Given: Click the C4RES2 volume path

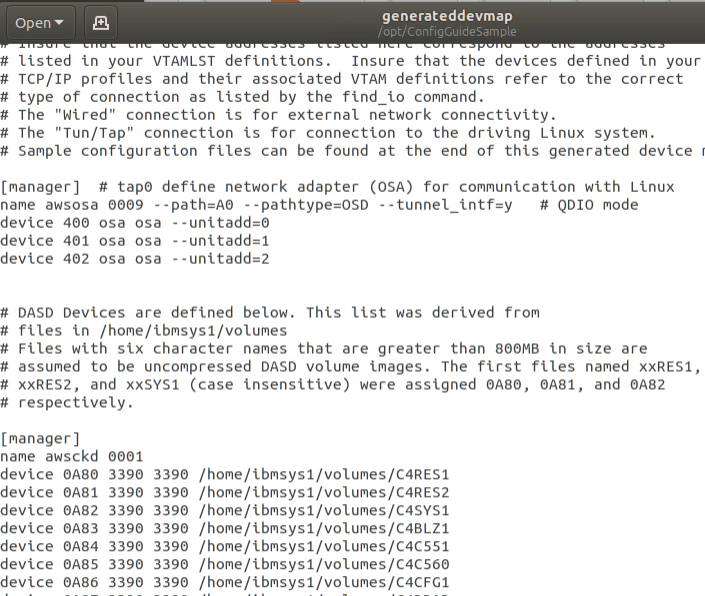Looking at the screenshot, I should coord(324,492).
